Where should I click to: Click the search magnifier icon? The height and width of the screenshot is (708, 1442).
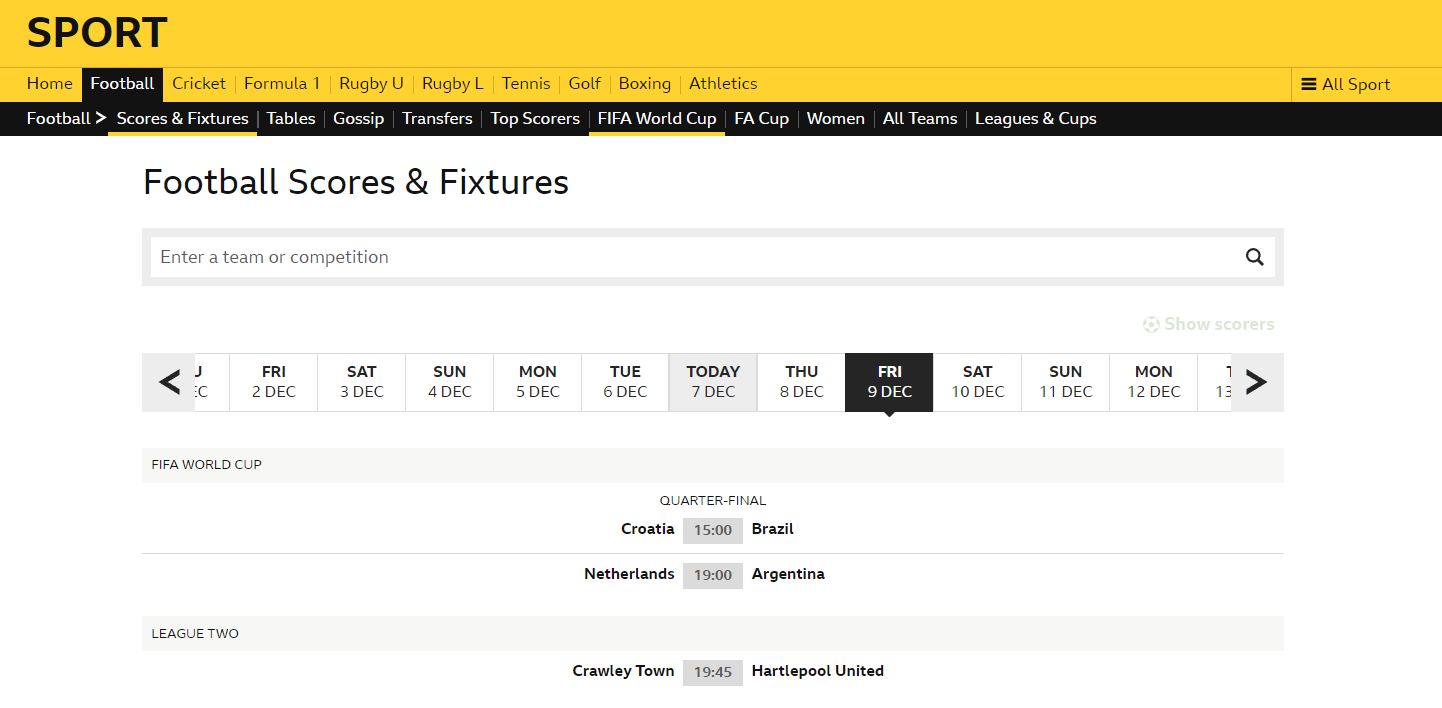pos(1254,257)
